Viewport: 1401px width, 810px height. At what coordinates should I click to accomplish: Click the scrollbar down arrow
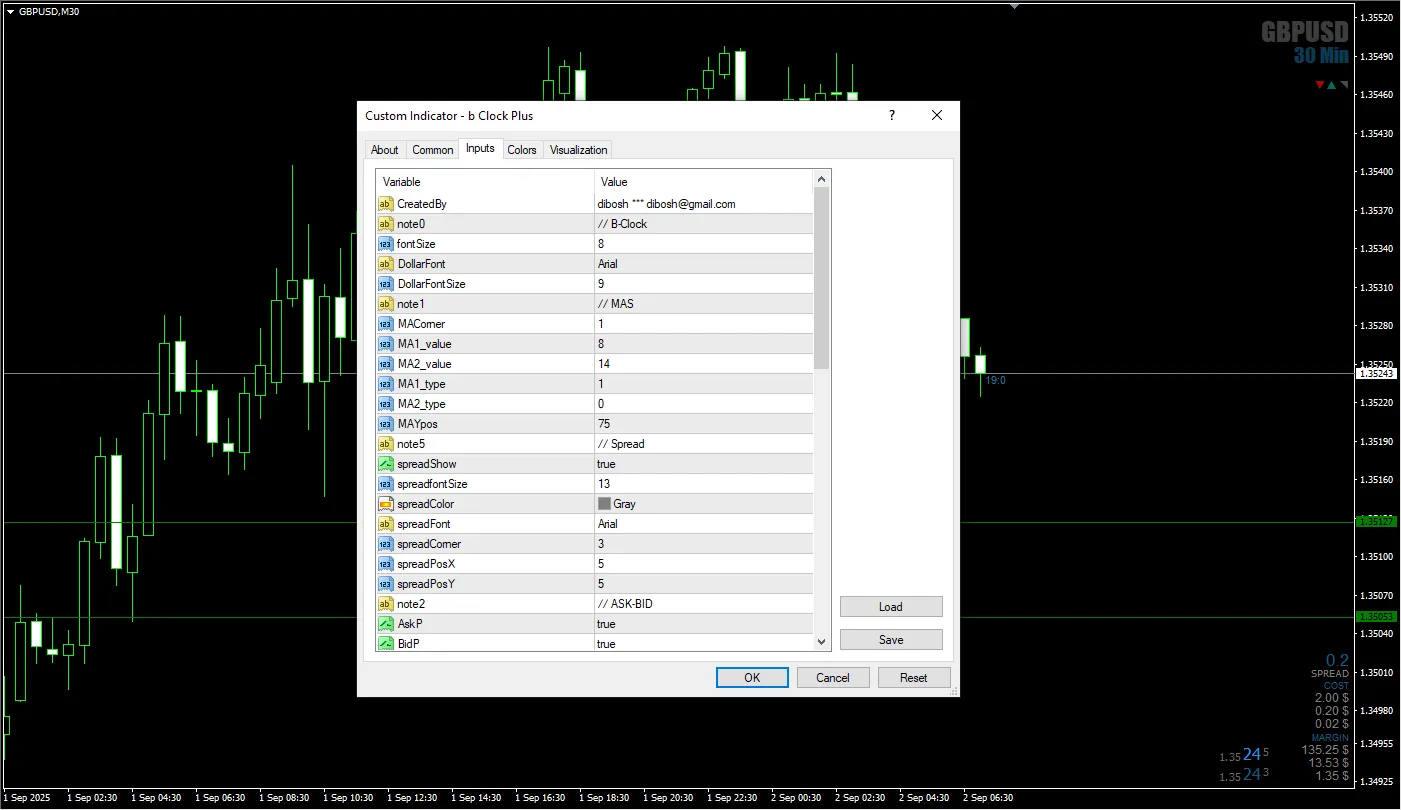822,643
